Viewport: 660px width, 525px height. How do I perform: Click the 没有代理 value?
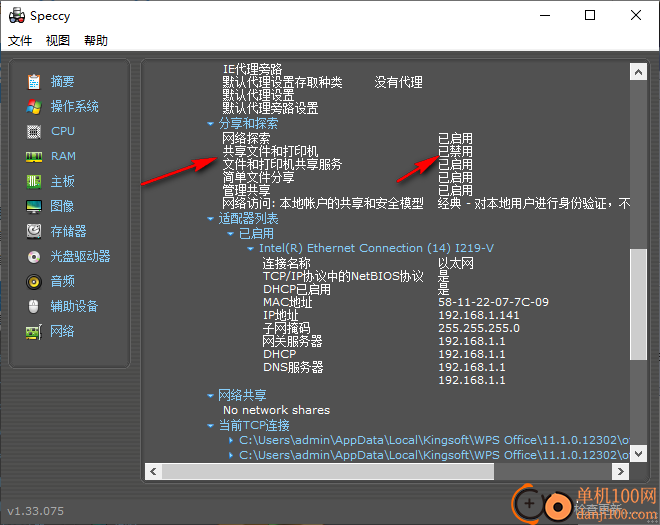coord(398,82)
